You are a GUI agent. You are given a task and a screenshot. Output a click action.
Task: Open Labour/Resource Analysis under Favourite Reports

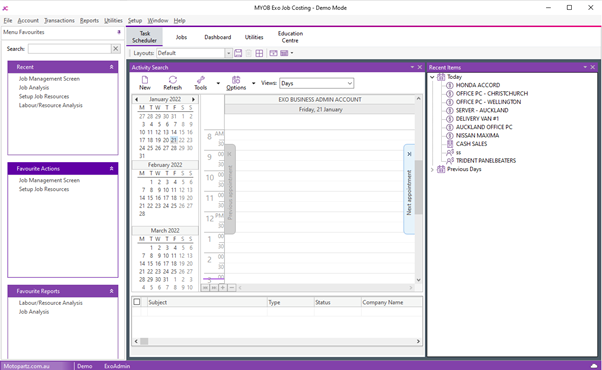(50, 303)
